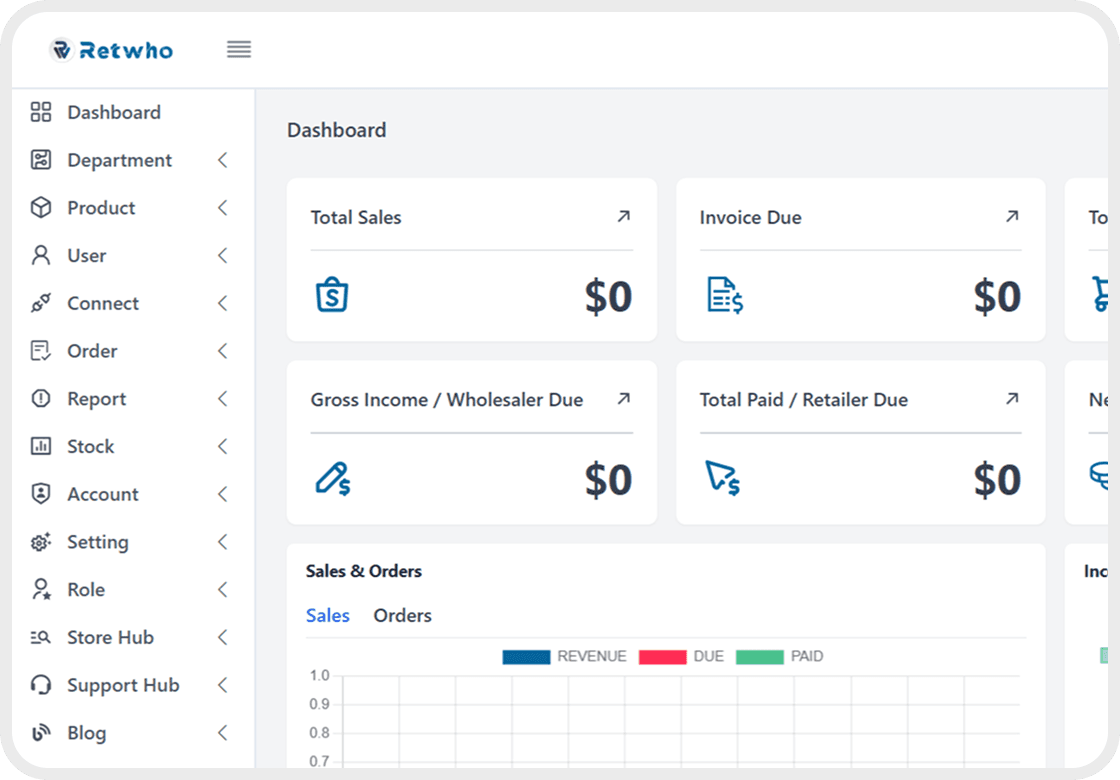The height and width of the screenshot is (780, 1120).
Task: Open Gross Income / Wholesaler Due arrow
Action: [624, 399]
